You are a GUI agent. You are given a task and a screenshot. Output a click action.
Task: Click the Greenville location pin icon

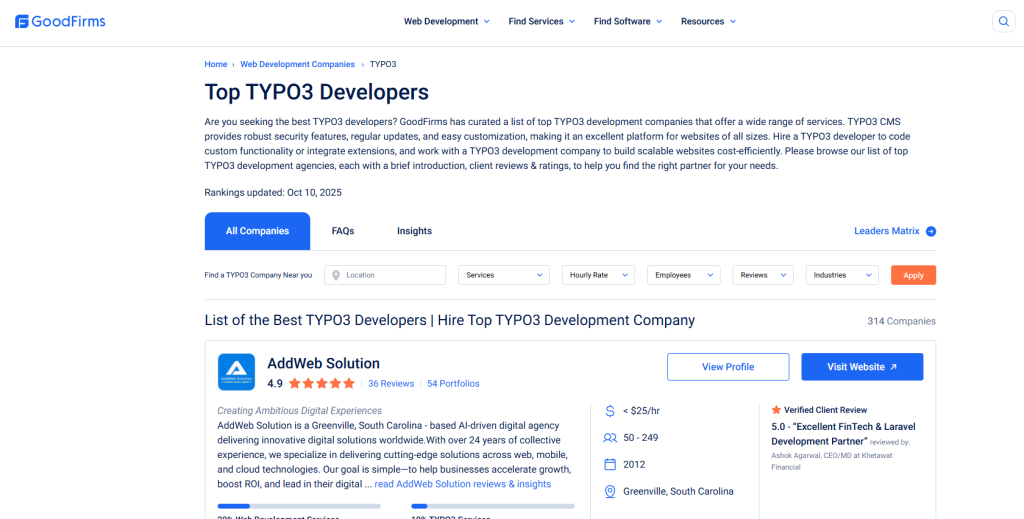[x=610, y=492]
